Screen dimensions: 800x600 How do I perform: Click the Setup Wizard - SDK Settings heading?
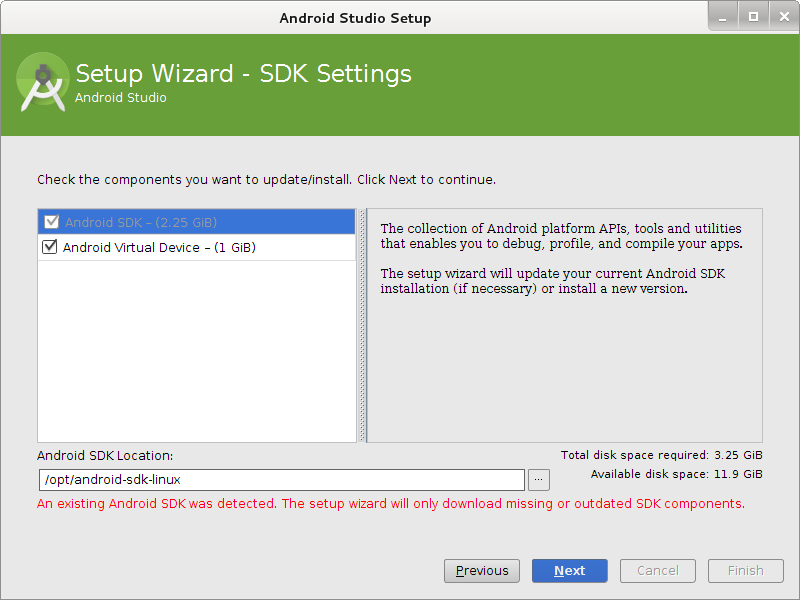point(243,73)
